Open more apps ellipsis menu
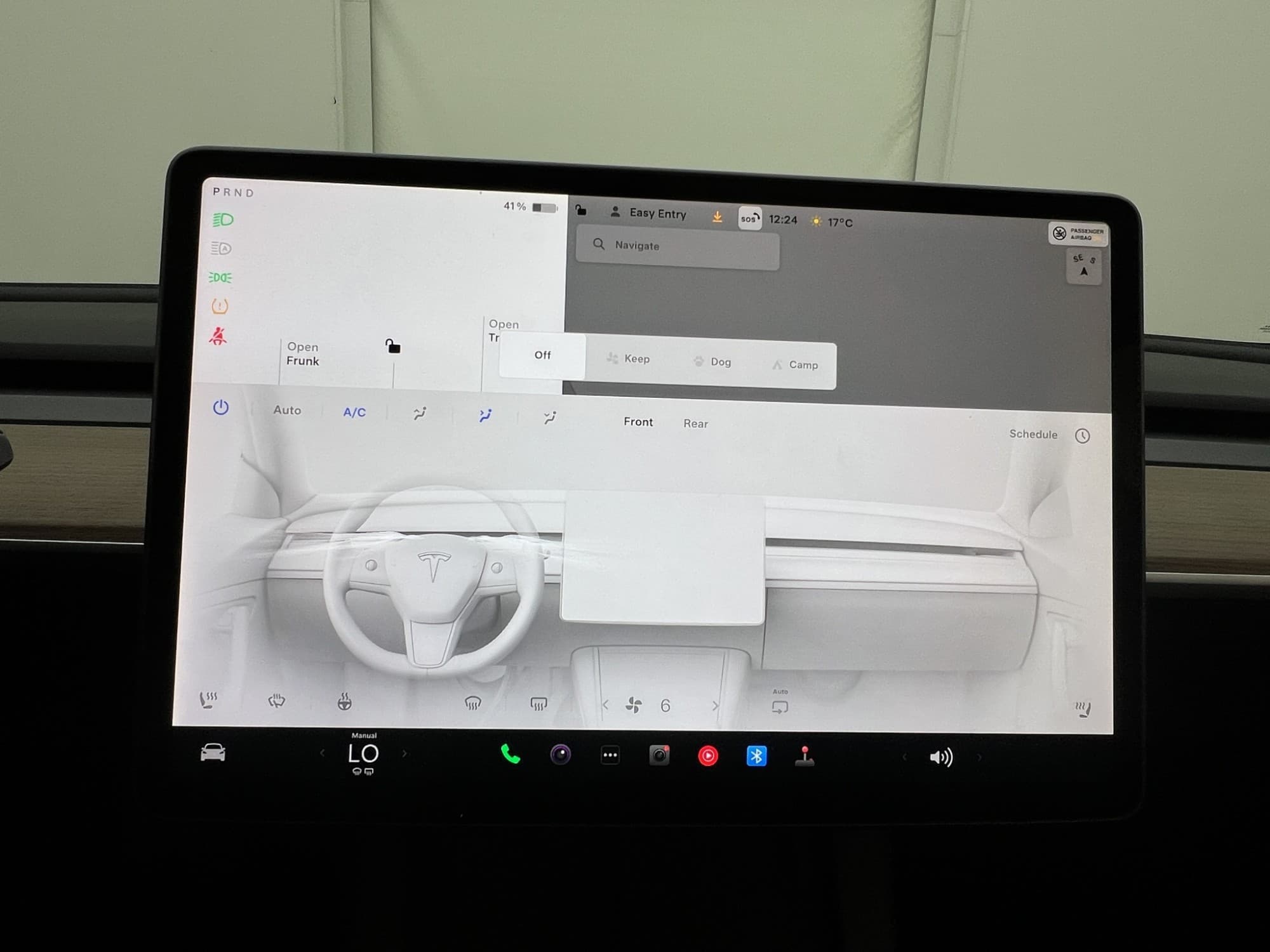 [x=610, y=755]
